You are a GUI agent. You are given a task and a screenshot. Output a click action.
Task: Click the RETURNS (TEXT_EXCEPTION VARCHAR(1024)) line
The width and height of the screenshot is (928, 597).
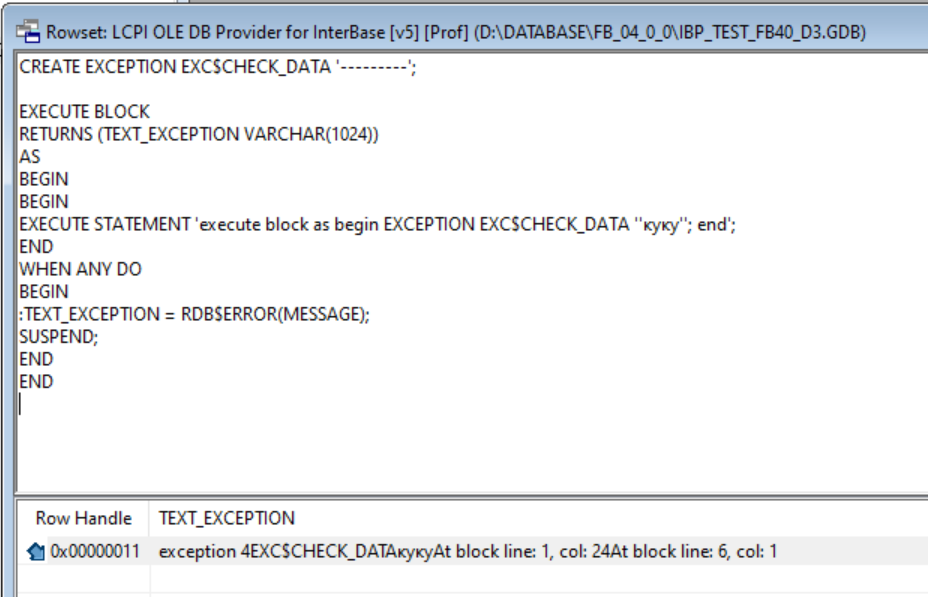click(199, 134)
